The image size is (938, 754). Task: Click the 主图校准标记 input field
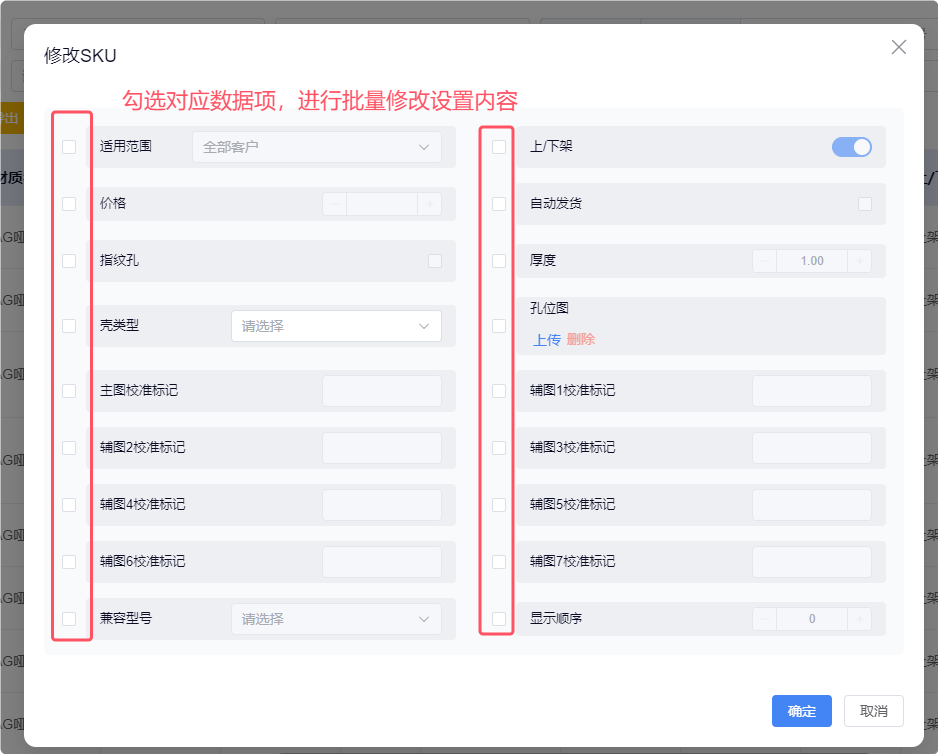click(382, 391)
